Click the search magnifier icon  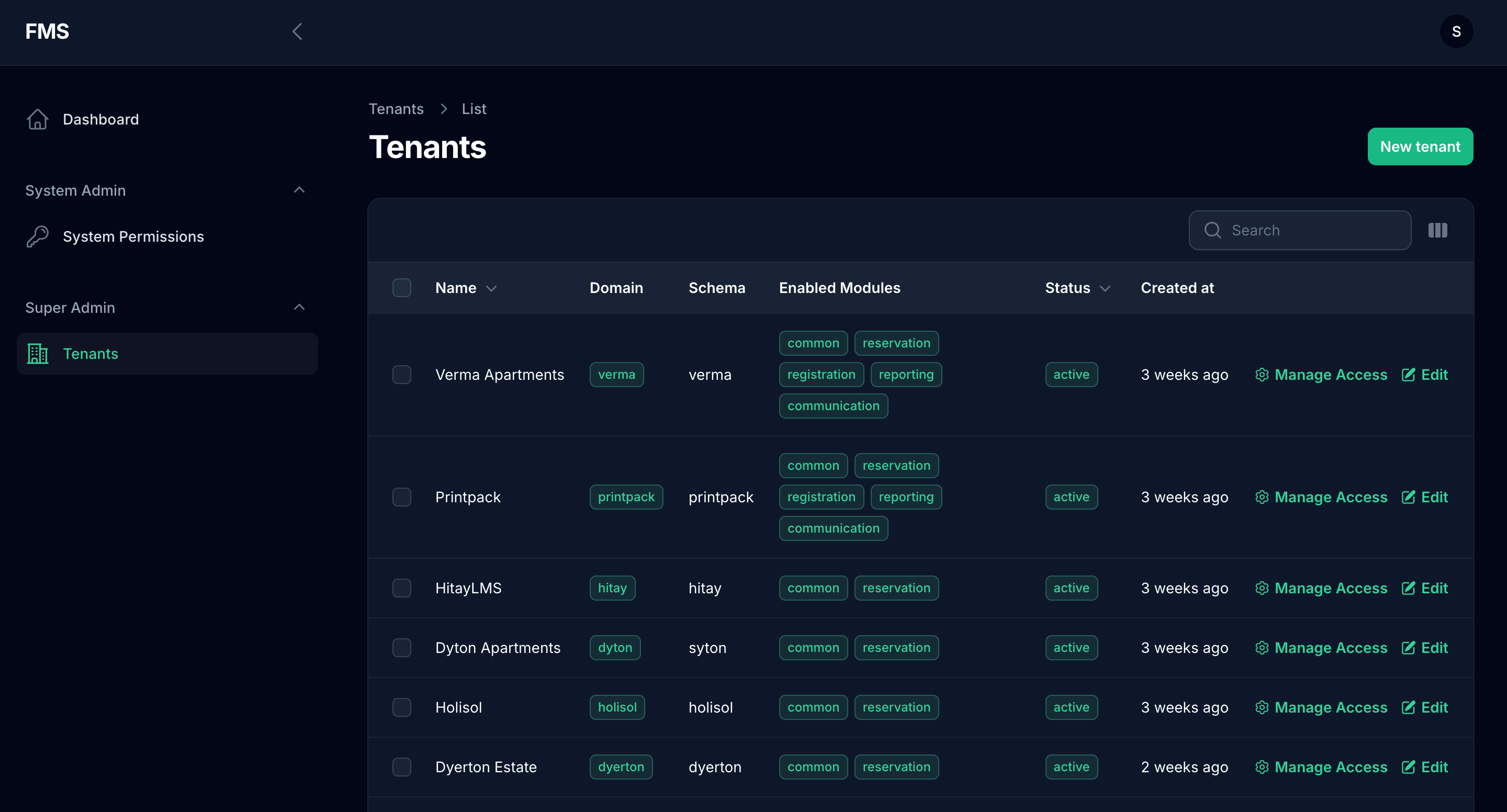[x=1213, y=230]
